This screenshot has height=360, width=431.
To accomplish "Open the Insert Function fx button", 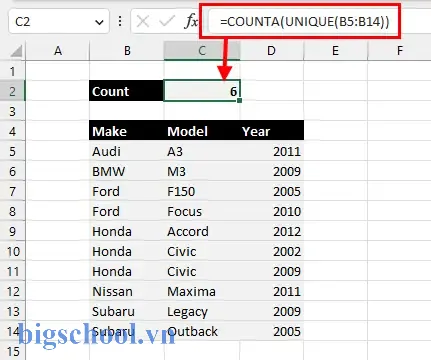I will 191,22.
